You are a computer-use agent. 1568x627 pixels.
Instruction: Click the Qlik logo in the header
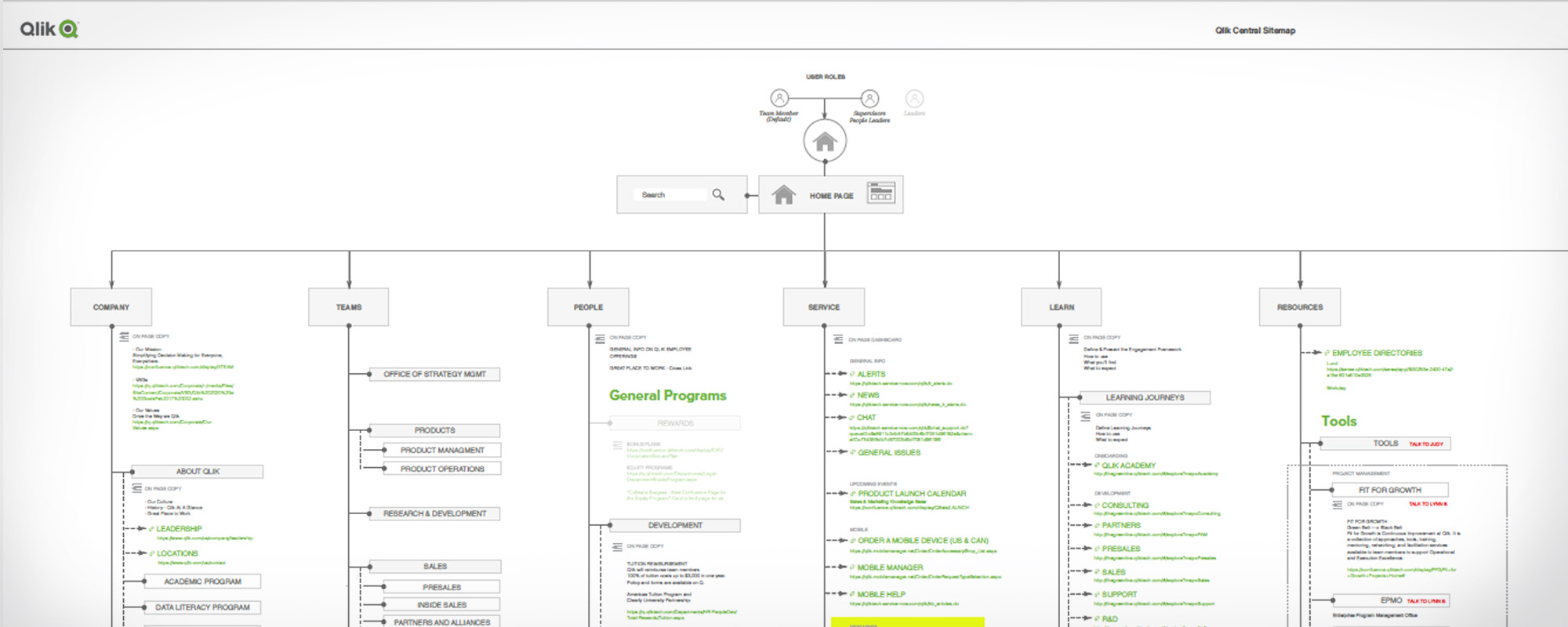click(49, 29)
